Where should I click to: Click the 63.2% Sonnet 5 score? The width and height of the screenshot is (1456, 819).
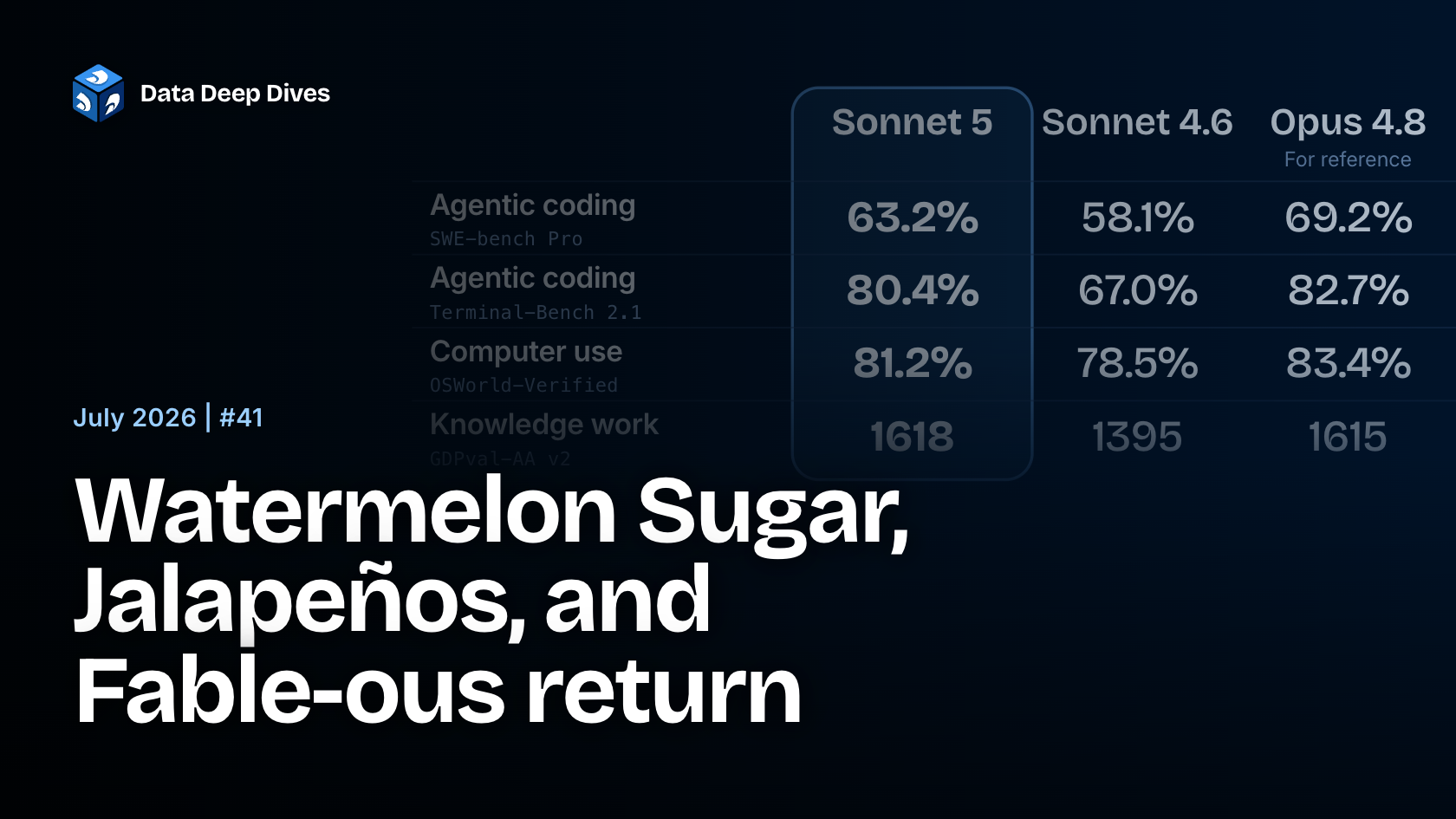(913, 217)
